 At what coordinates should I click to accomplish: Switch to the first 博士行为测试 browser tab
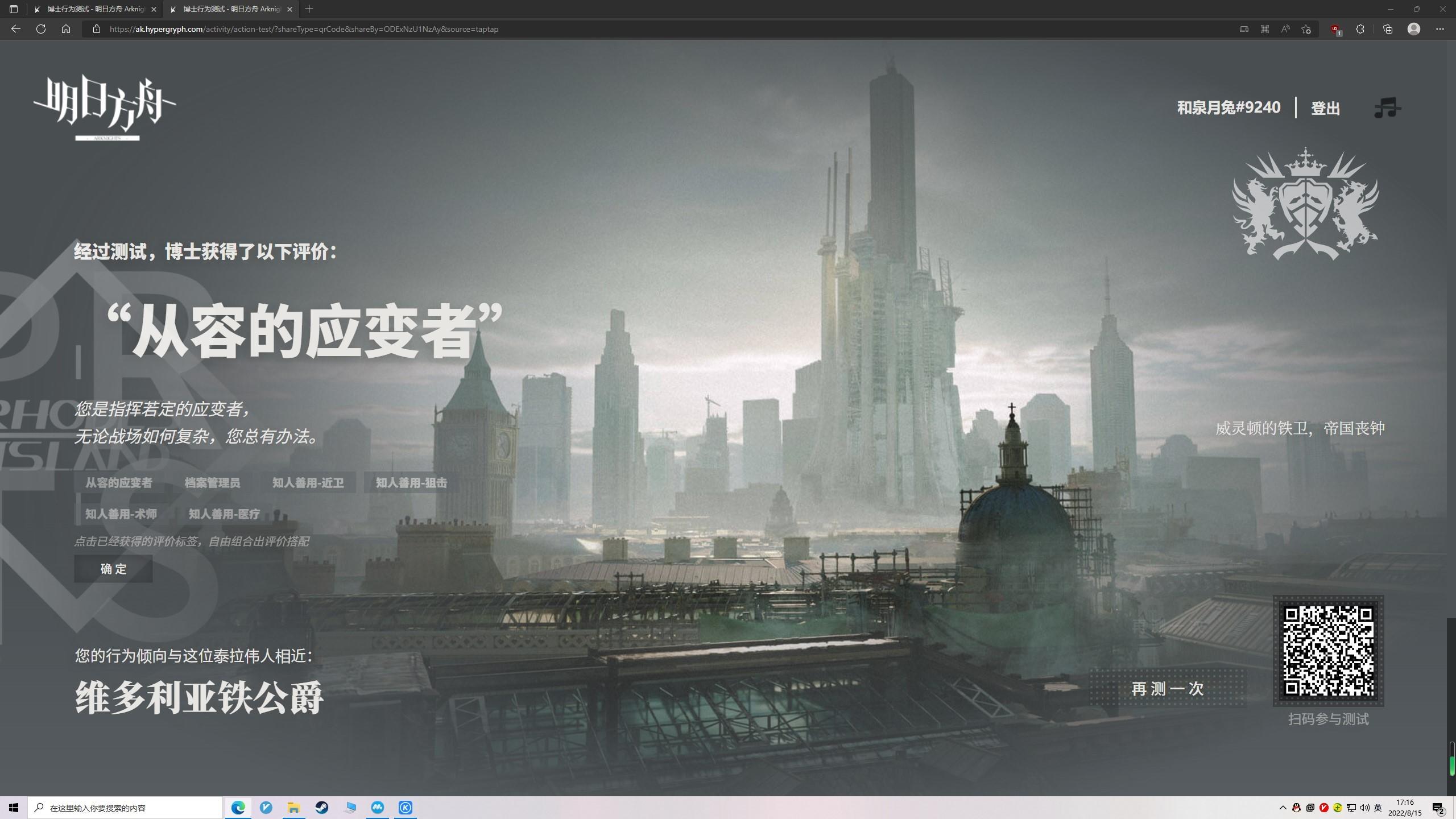tap(93, 9)
